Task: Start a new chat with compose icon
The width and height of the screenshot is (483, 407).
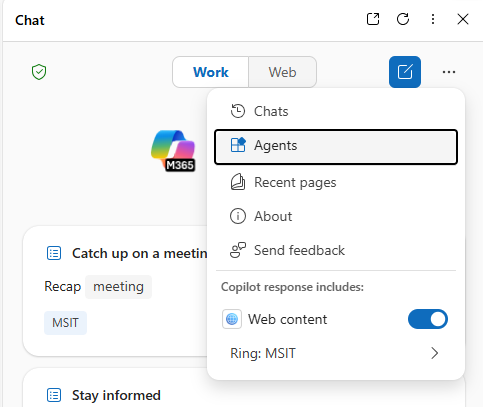Action: (405, 72)
